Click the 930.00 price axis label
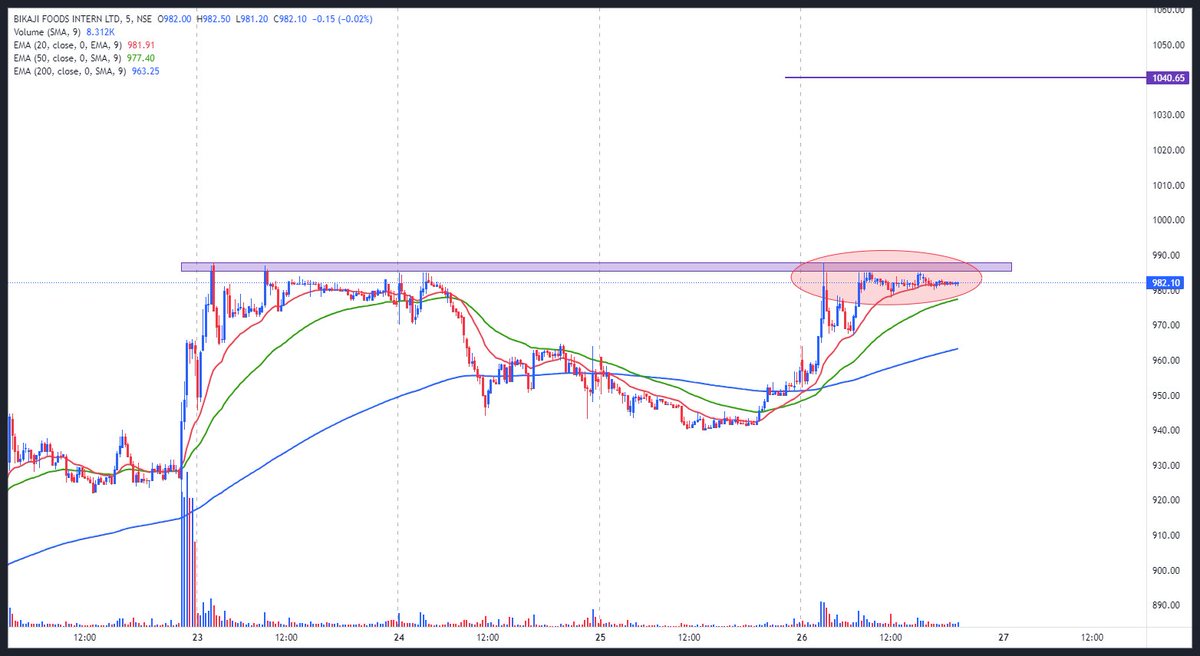 coord(1165,465)
